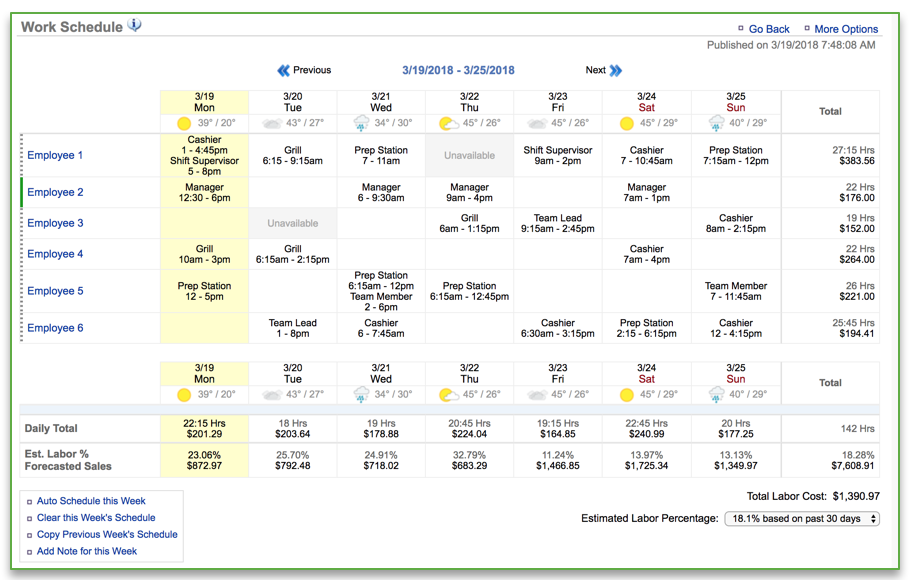This screenshot has width=912, height=580.
Task: Select Employee 5's Team Member 7 - 11:45am Sunday shift
Action: click(736, 291)
